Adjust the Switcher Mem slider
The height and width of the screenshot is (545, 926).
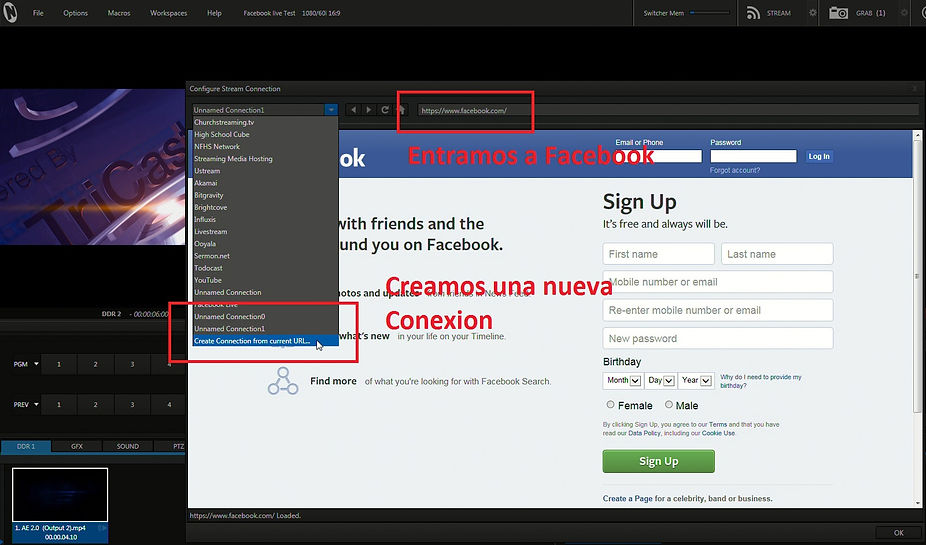tap(709, 12)
